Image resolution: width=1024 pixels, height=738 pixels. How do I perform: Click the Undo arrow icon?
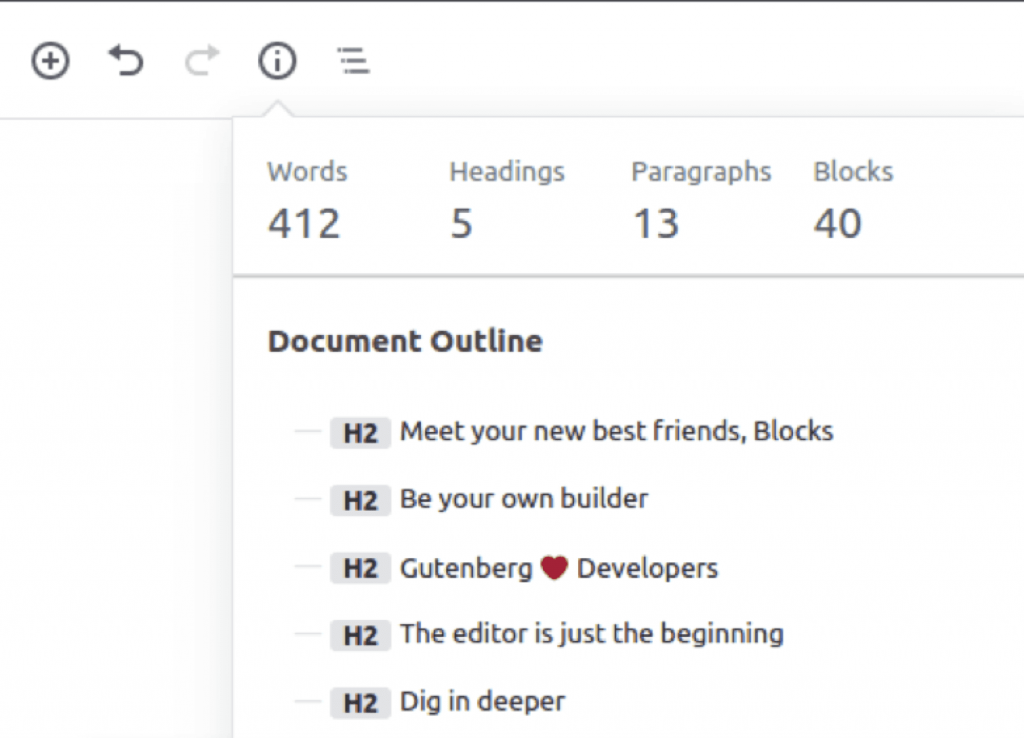tap(125, 61)
